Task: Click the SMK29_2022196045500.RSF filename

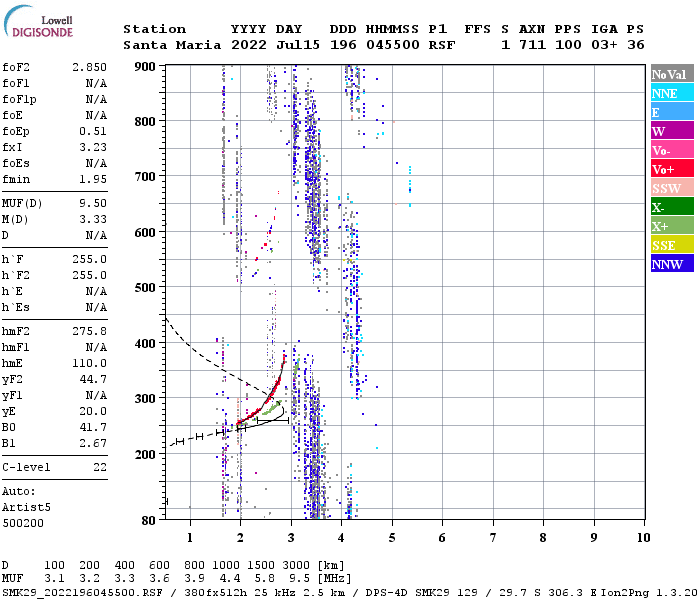Action: click(x=82, y=593)
